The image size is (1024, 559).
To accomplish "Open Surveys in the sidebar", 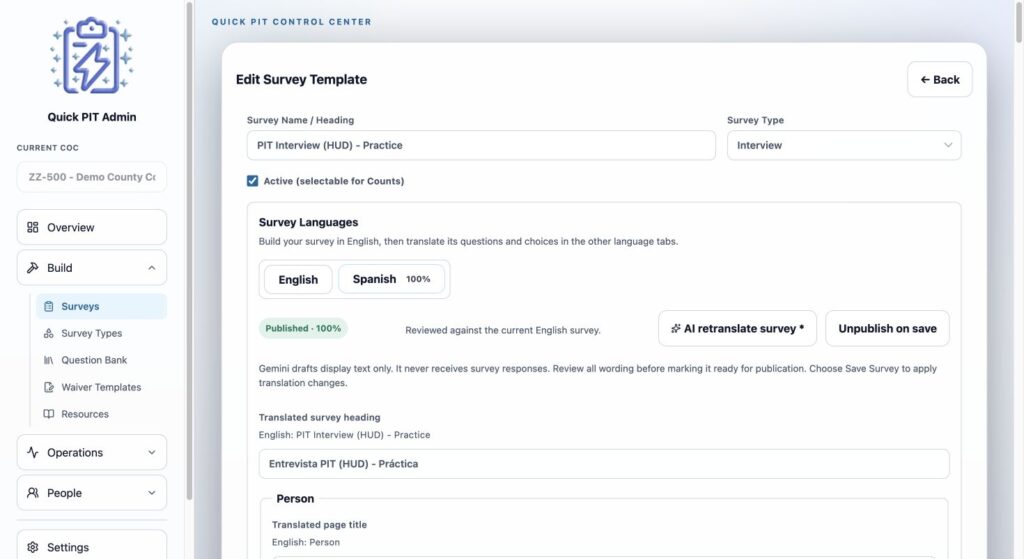I will (x=101, y=306).
